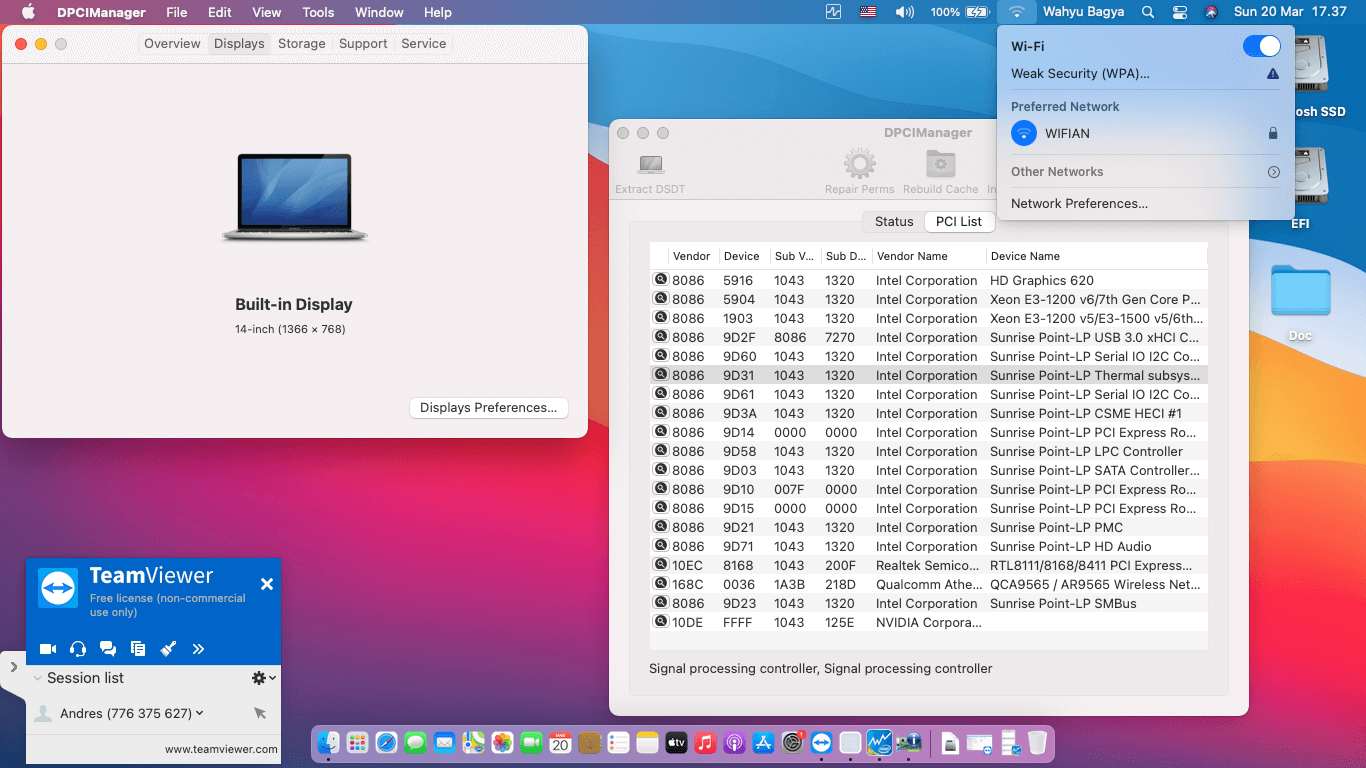Click the www.teamviewer.com link

tap(221, 749)
